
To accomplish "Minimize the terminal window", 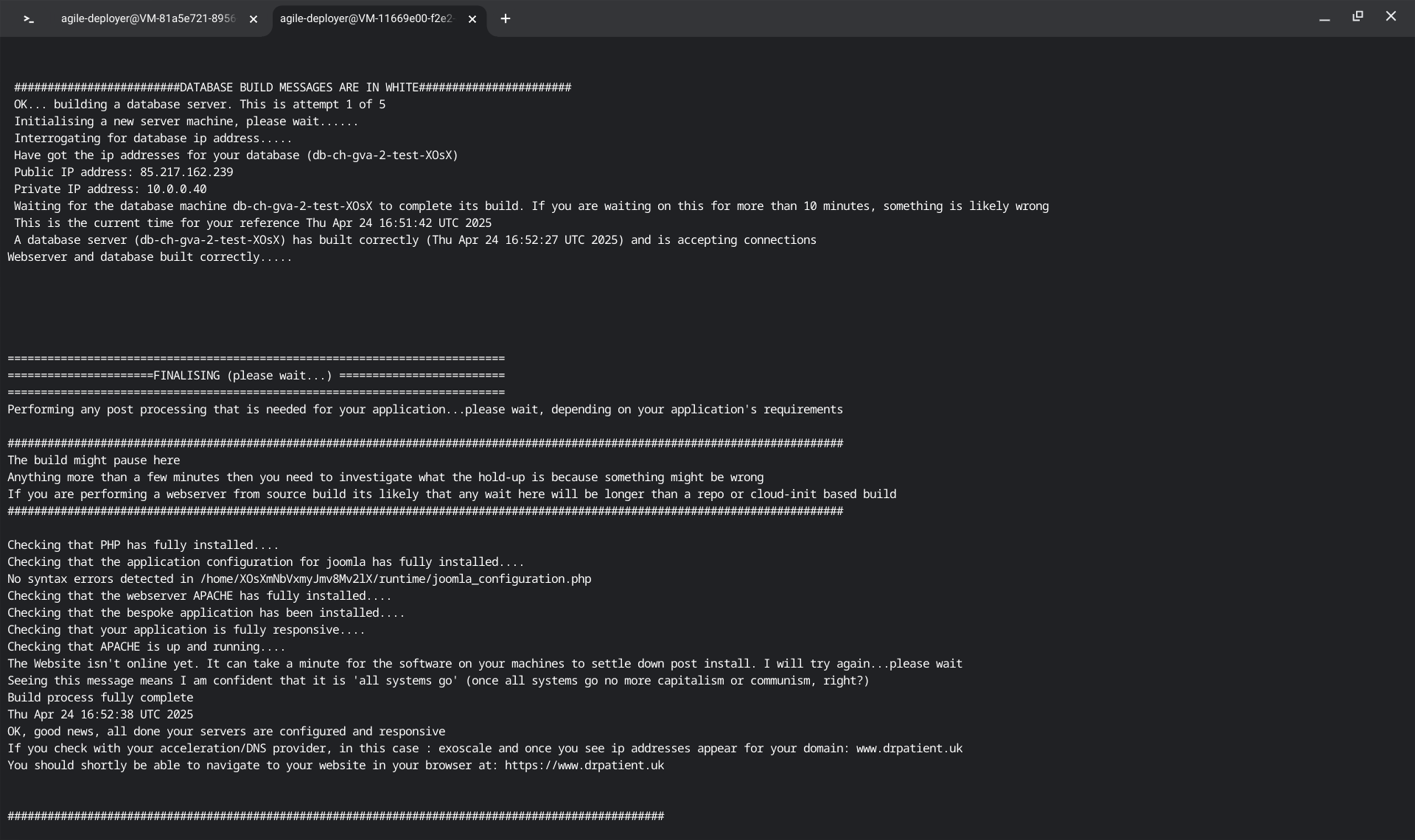I will point(1324,18).
